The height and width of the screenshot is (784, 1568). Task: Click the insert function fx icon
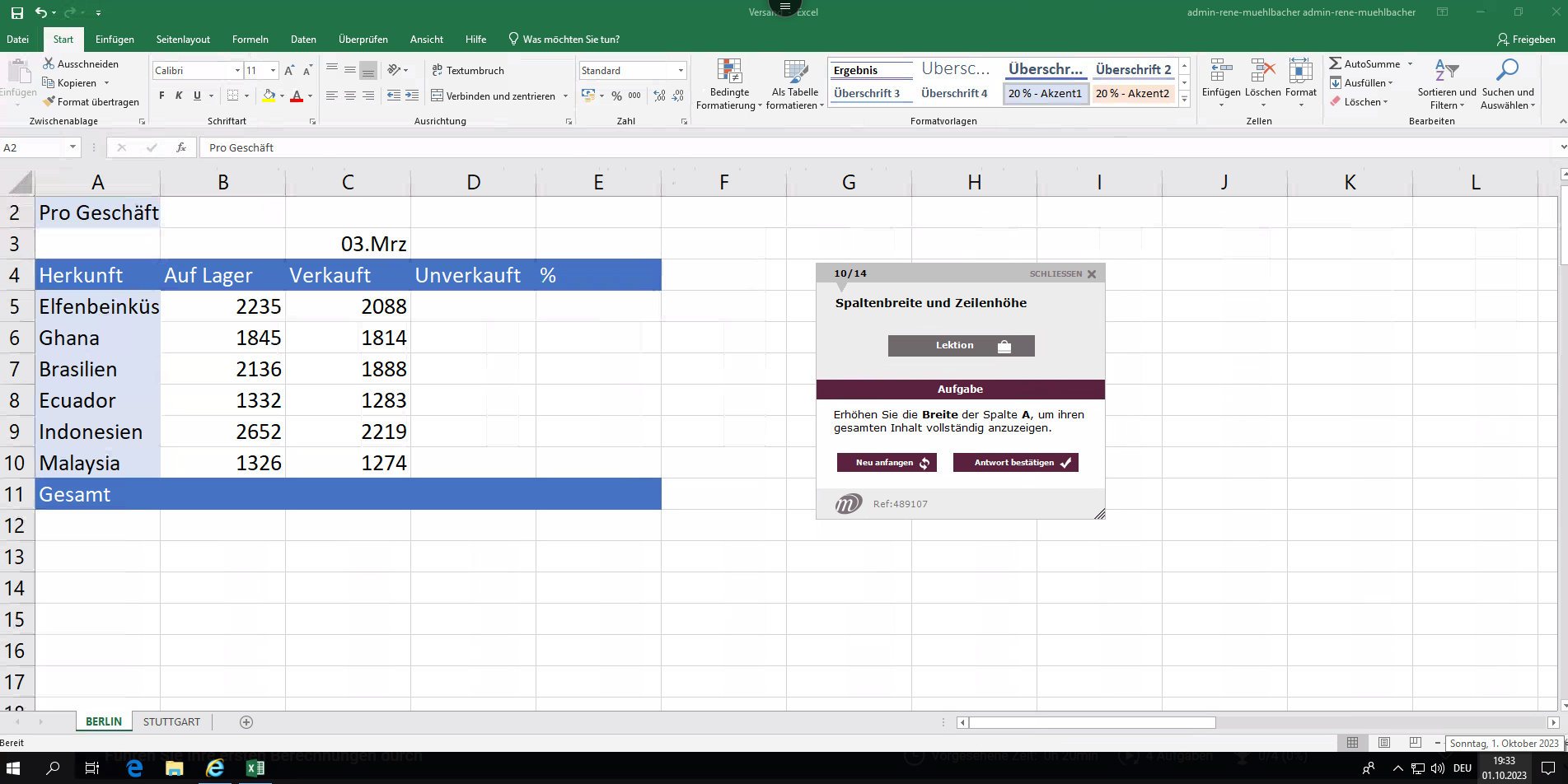(181, 147)
